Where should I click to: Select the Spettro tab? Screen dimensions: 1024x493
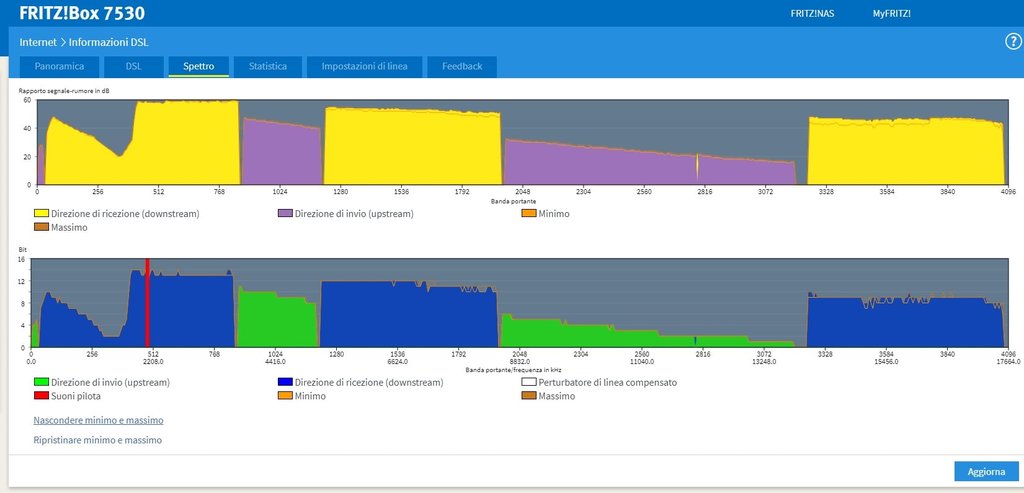(x=198, y=66)
